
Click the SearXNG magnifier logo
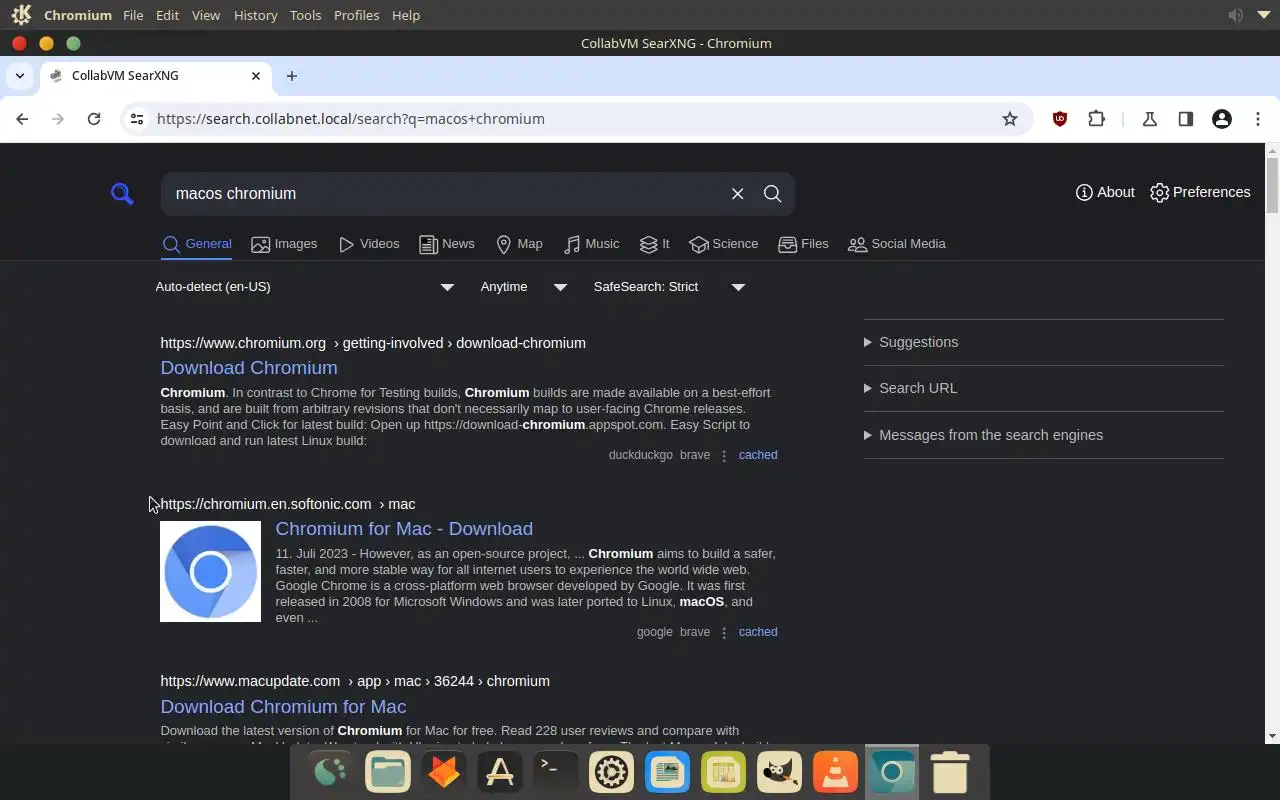pos(122,194)
